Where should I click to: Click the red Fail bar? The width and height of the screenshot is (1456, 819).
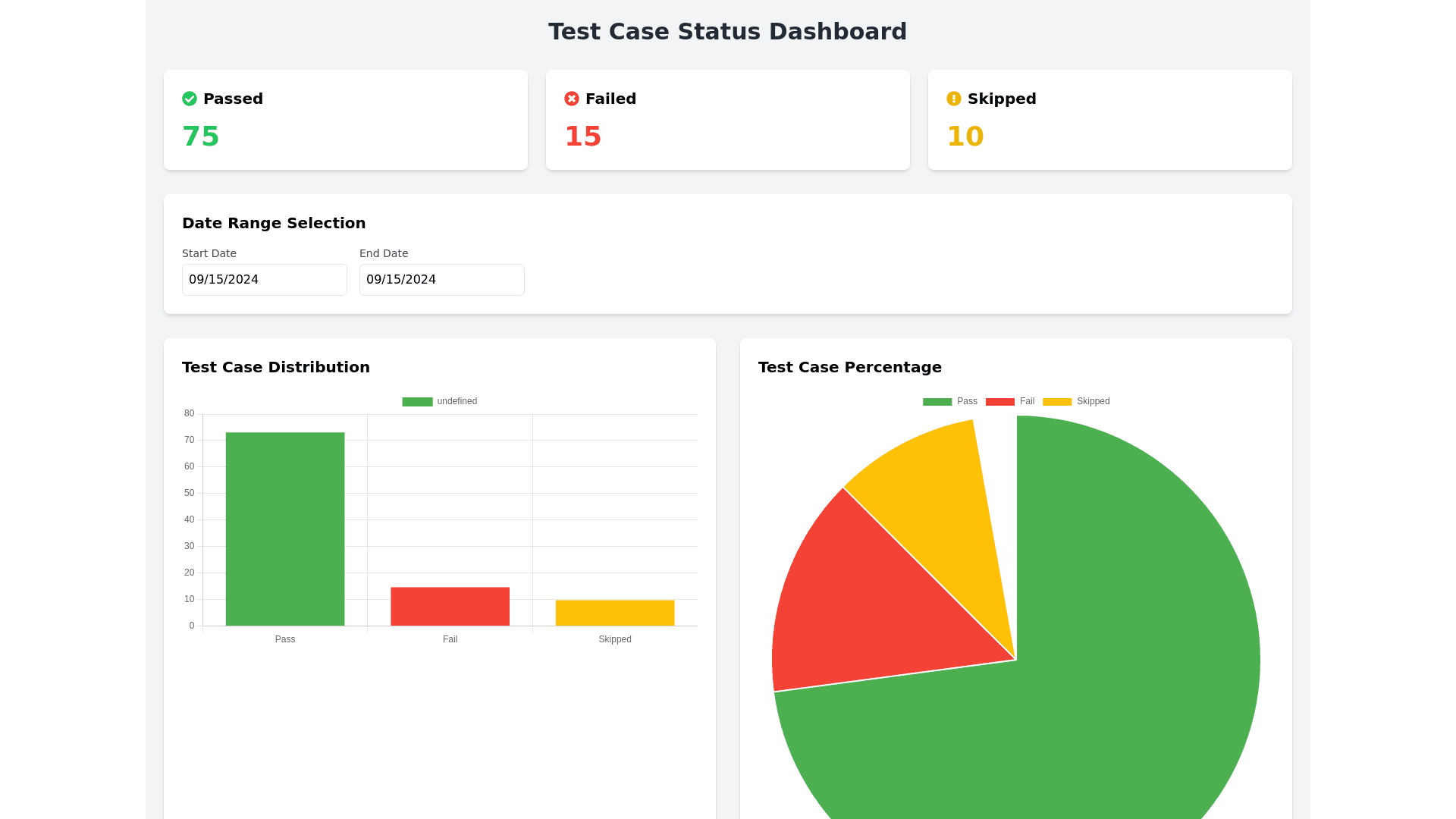(450, 607)
